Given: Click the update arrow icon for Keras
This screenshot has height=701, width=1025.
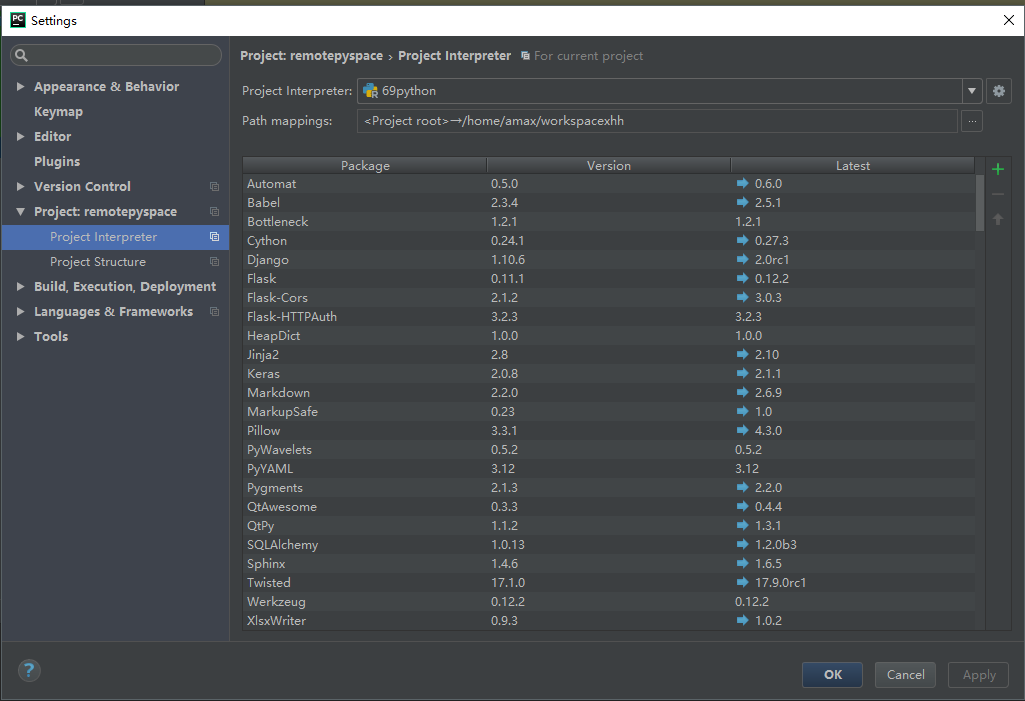Looking at the screenshot, I should click(742, 373).
